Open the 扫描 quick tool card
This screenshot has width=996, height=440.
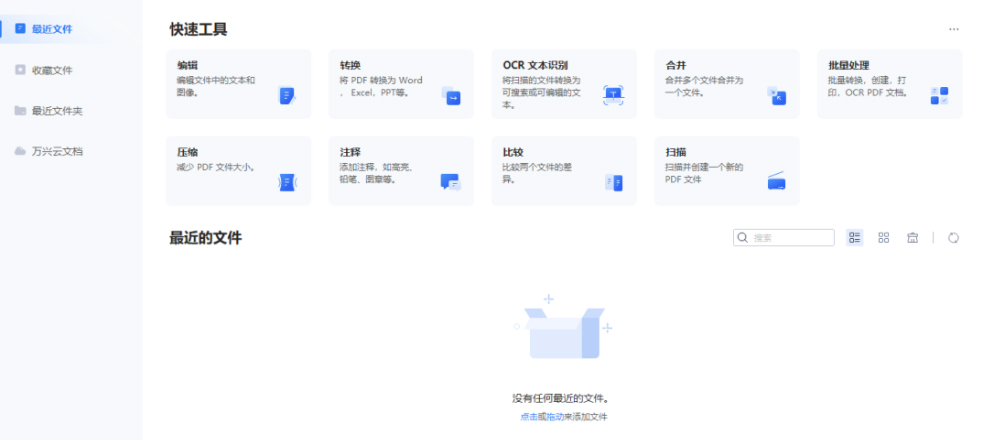pyautogui.click(x=727, y=171)
